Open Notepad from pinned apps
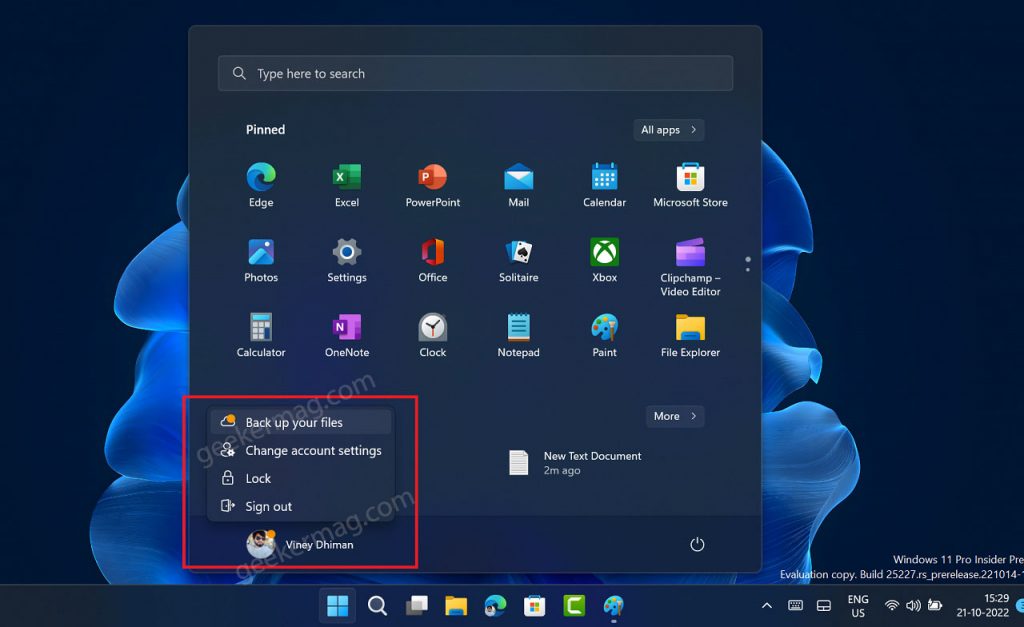This screenshot has height=627, width=1024. (x=519, y=336)
